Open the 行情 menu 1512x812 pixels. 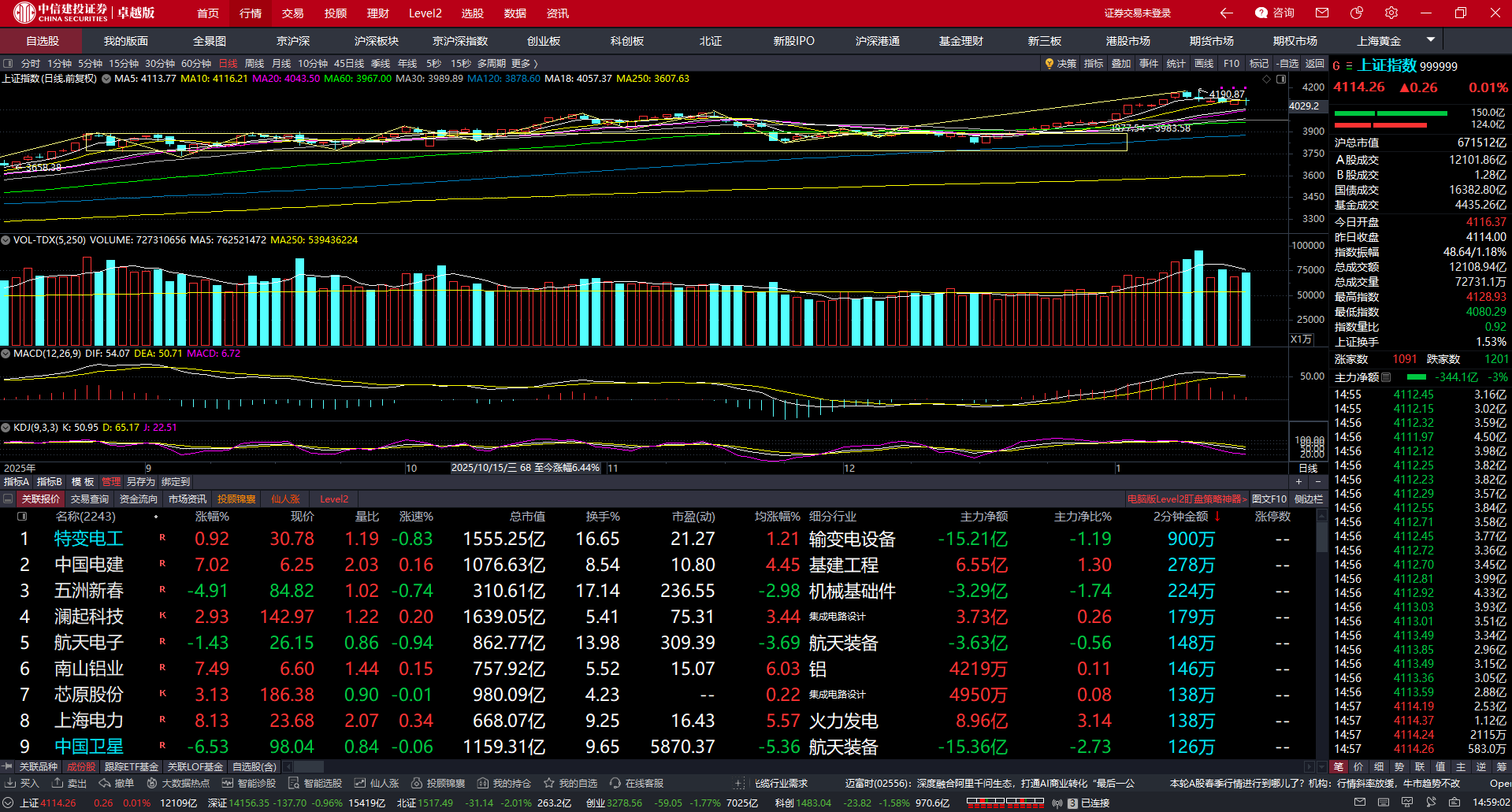coord(251,13)
